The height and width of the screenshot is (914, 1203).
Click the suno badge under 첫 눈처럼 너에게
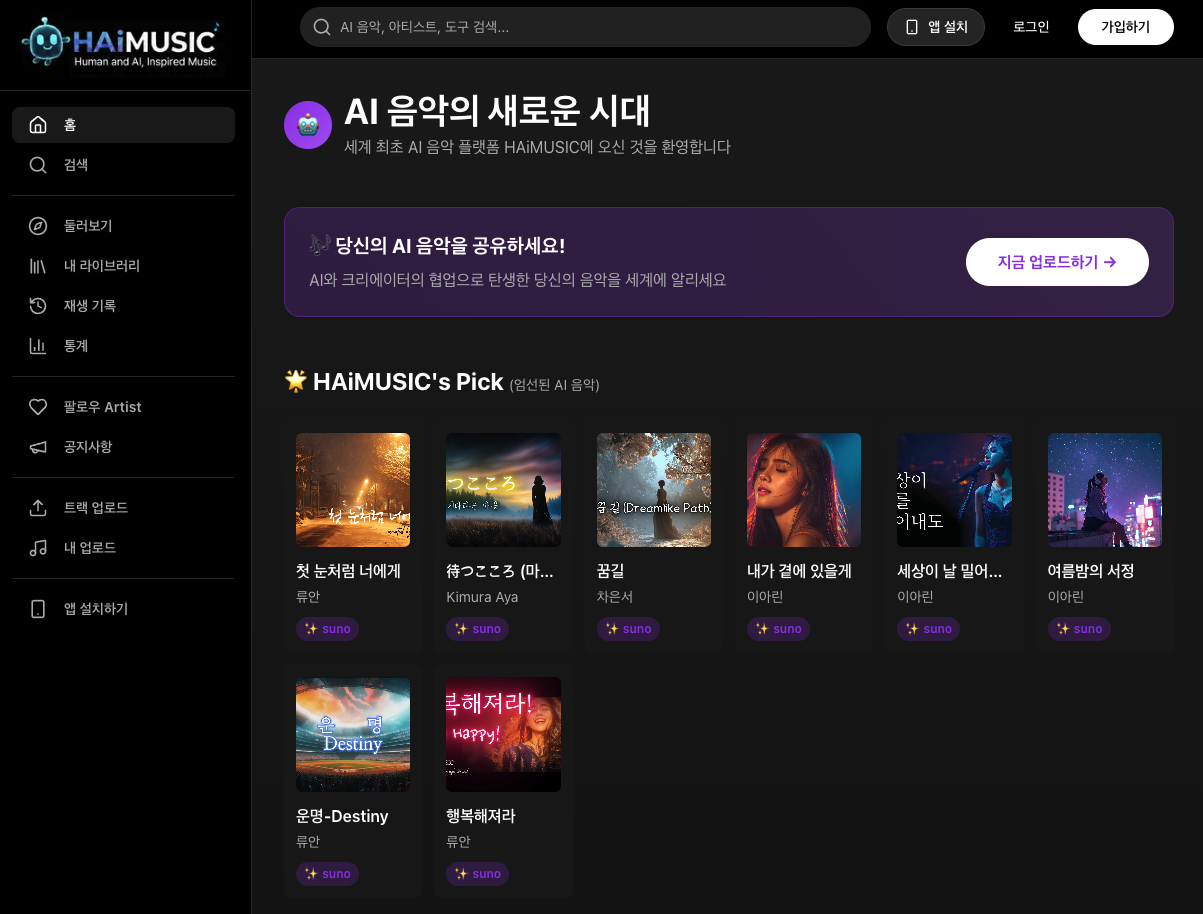(327, 629)
